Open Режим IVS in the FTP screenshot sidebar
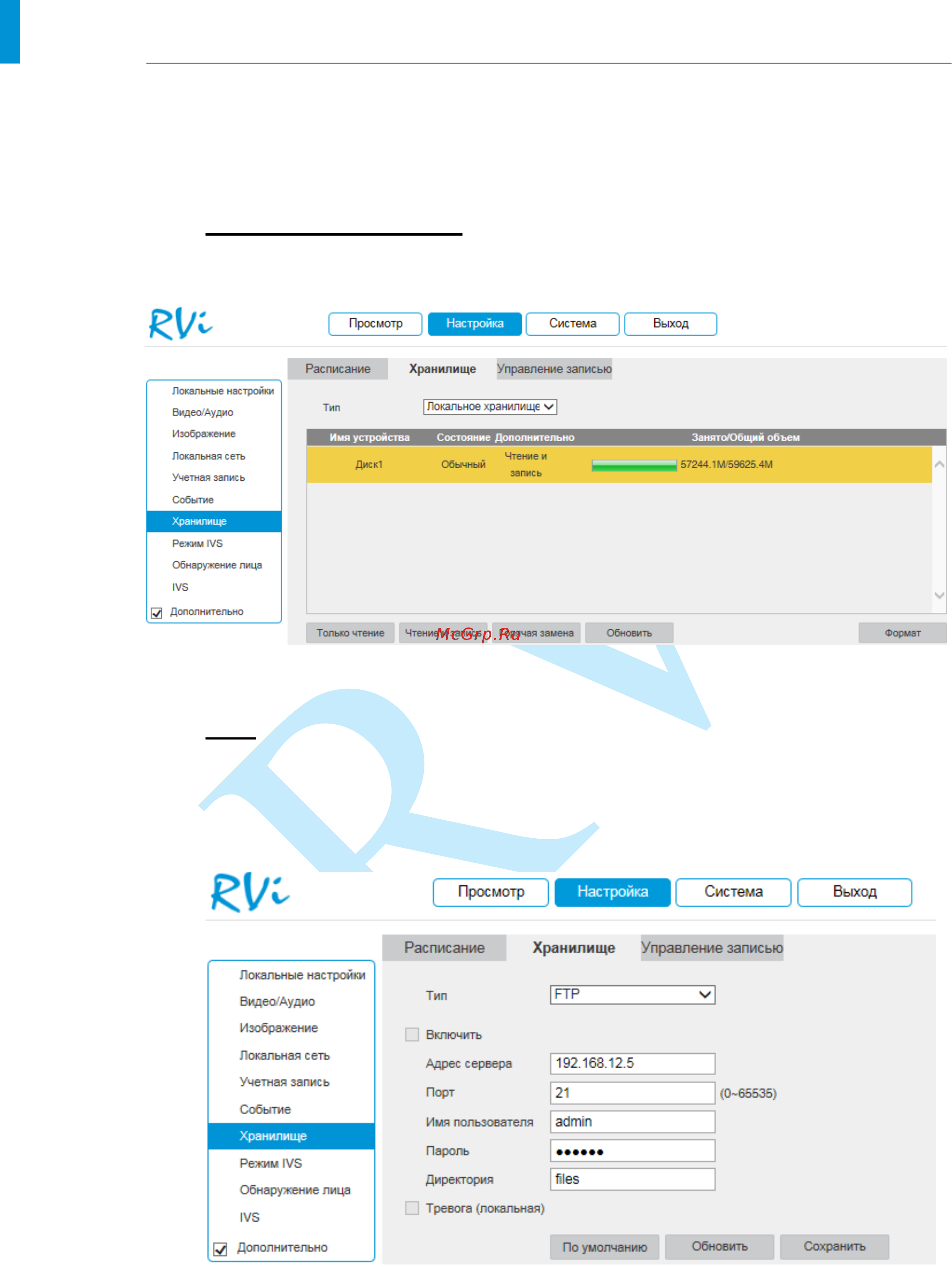This screenshot has height=1267, width=952. point(270,1164)
